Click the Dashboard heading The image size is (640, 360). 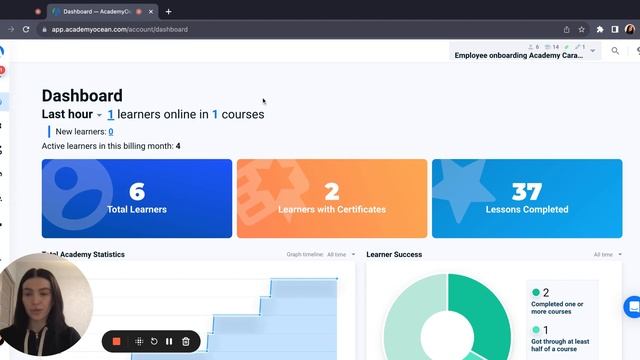pos(82,96)
